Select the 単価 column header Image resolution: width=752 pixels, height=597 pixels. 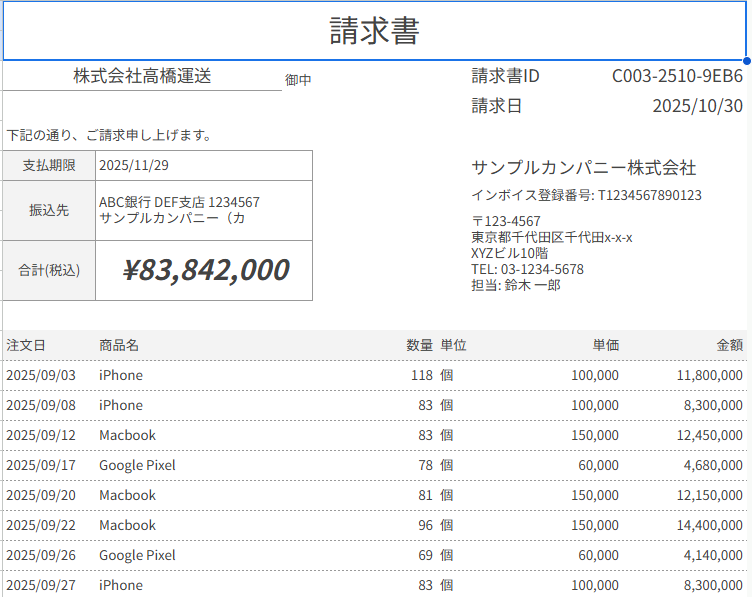pos(606,345)
